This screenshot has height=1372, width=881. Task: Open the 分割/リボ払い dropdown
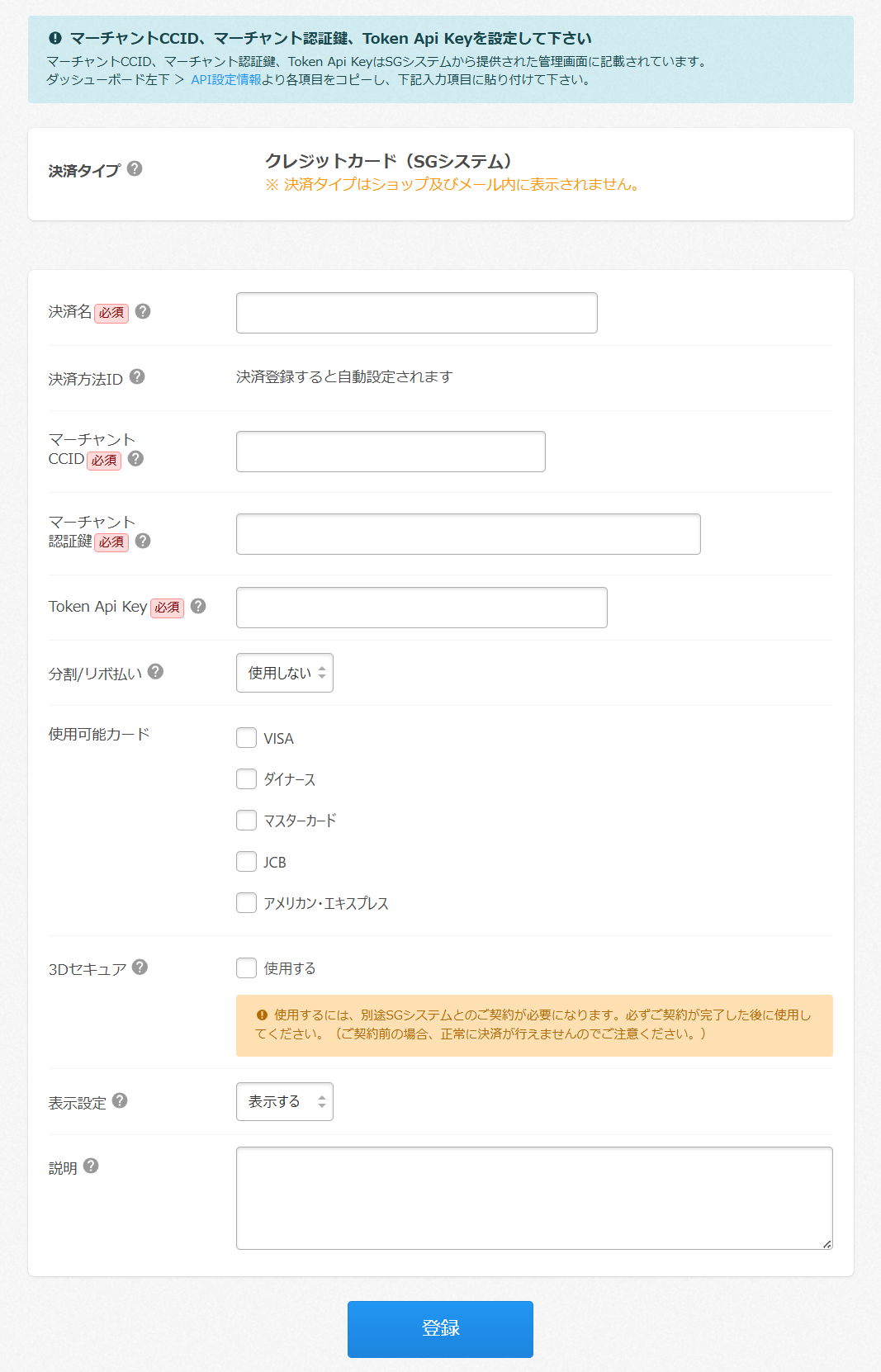(285, 673)
